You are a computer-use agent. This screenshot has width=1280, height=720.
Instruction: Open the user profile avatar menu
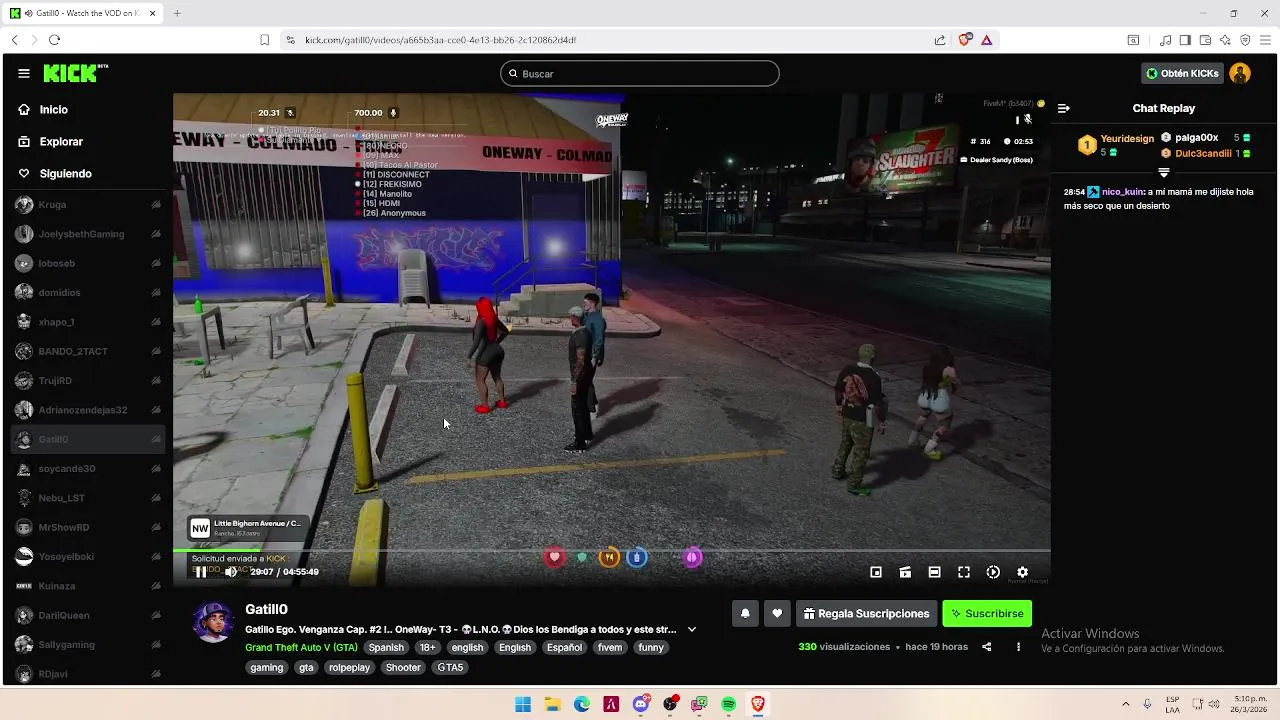pyautogui.click(x=1240, y=73)
